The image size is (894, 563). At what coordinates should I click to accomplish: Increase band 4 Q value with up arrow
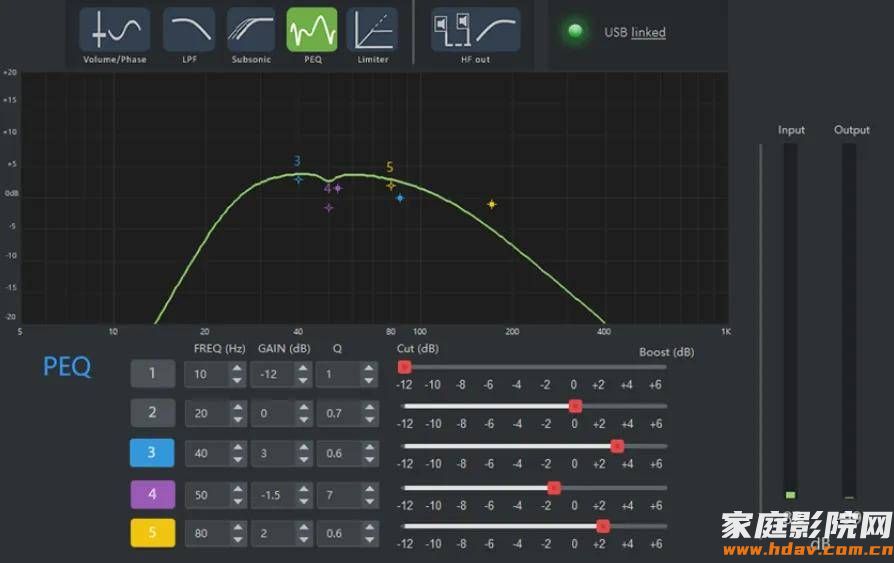369,489
